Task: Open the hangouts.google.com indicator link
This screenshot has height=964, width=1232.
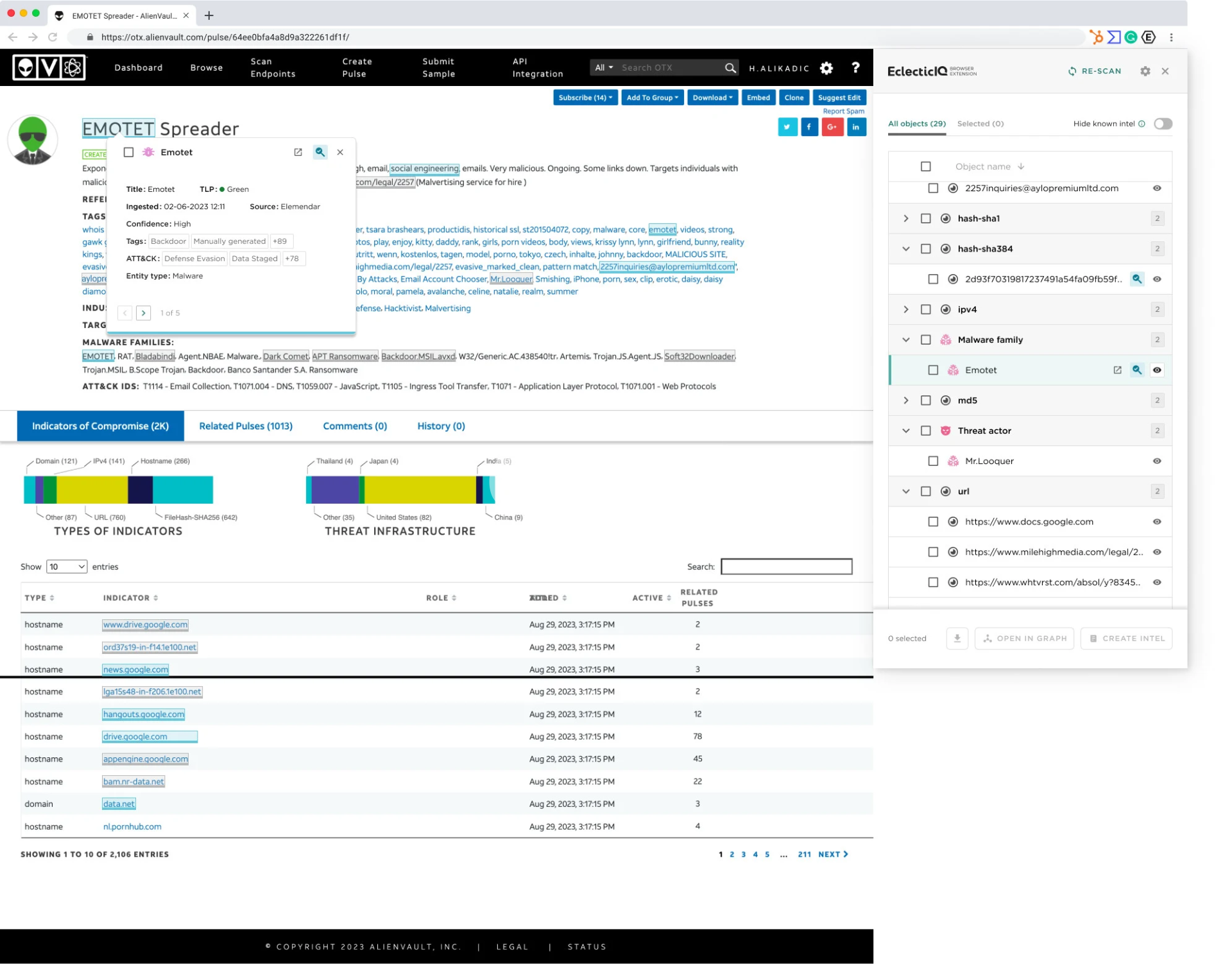Action: [144, 714]
